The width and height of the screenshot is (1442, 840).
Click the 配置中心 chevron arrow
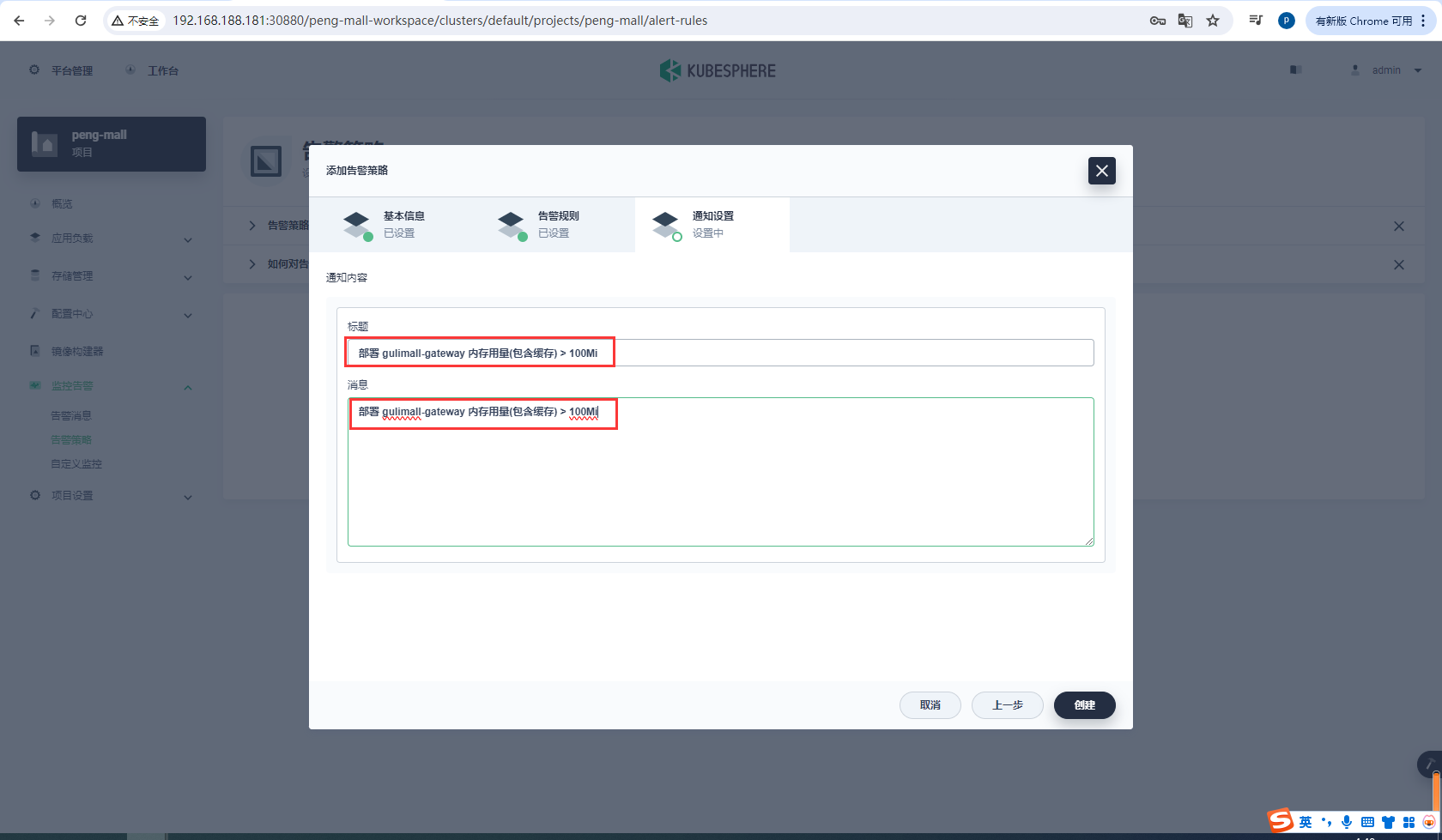[x=188, y=316]
